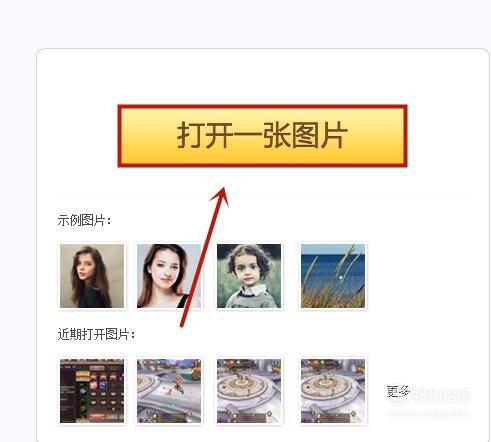Open the dark game shop recent screenshot
The image size is (491, 442).
click(x=92, y=391)
